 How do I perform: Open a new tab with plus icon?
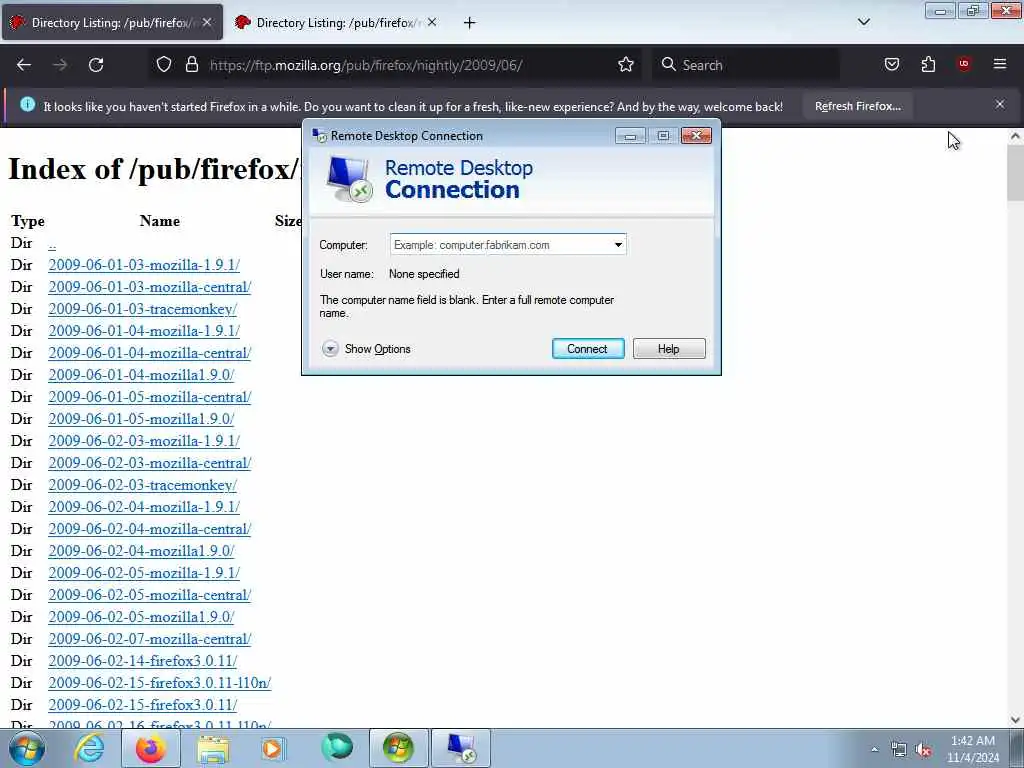tap(469, 23)
